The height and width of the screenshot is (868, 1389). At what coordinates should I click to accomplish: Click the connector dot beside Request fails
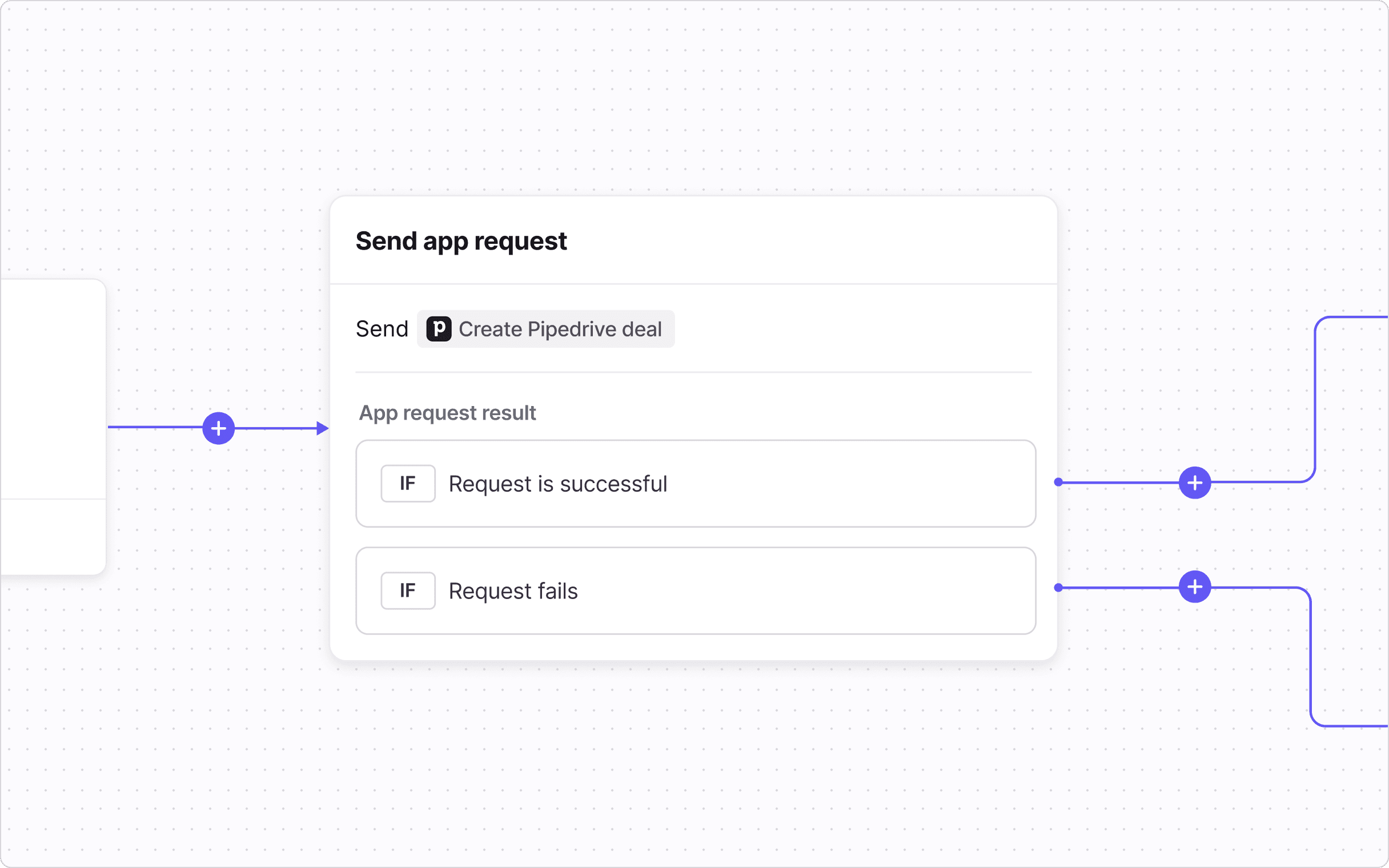click(1058, 586)
